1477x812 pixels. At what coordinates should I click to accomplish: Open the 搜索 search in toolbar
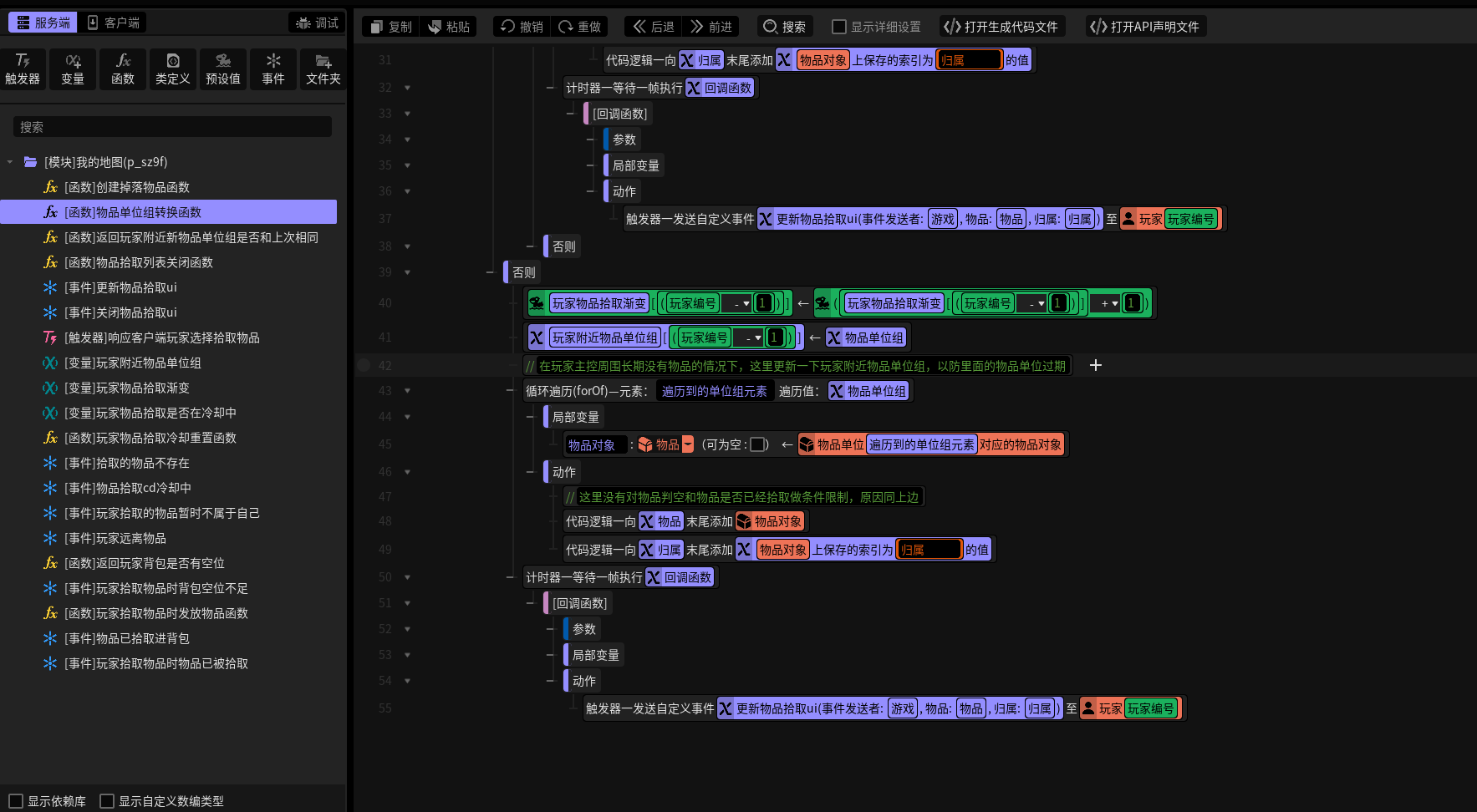(x=785, y=27)
